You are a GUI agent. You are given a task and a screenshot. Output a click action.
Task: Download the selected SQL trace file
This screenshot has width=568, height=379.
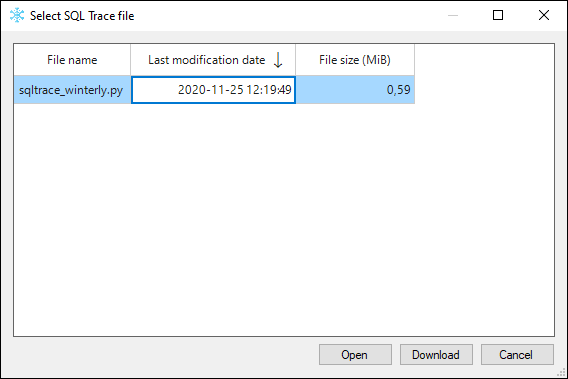coord(436,354)
